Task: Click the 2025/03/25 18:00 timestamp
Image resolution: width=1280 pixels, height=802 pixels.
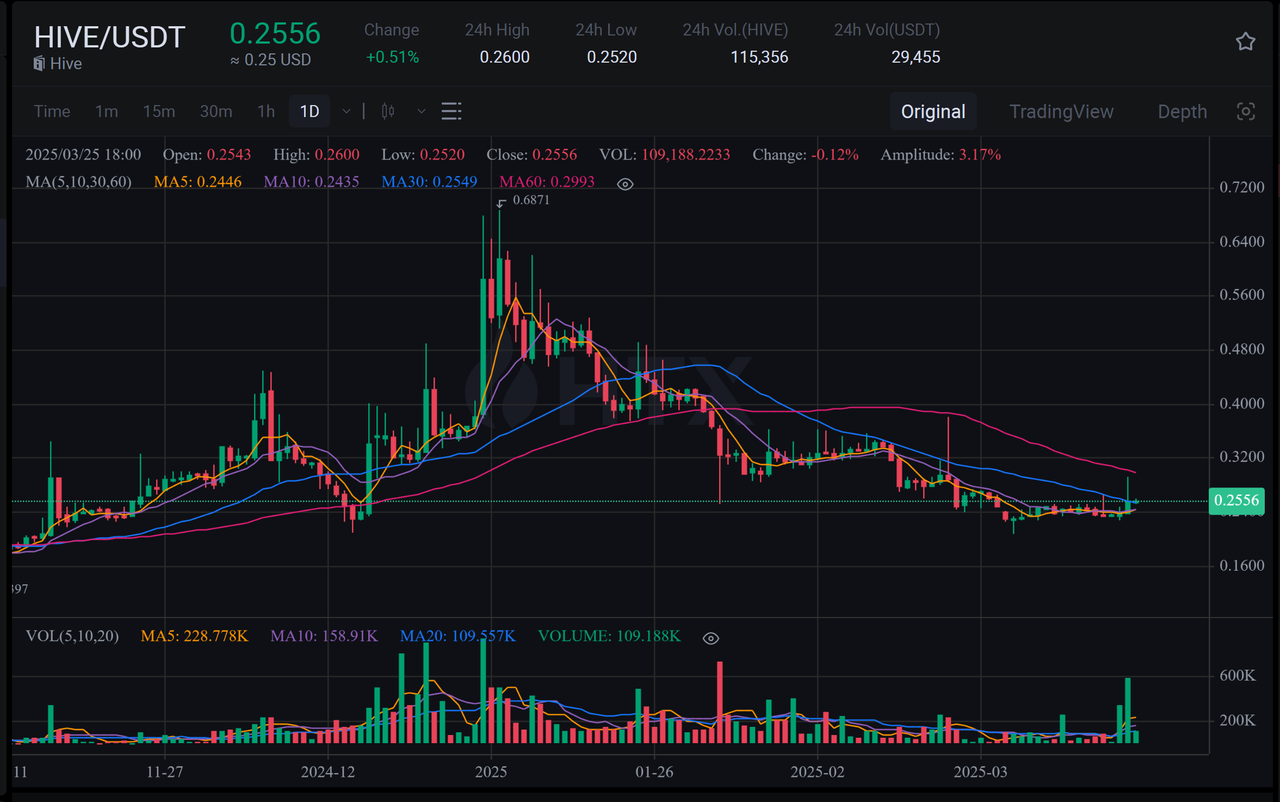Action: 83,155
